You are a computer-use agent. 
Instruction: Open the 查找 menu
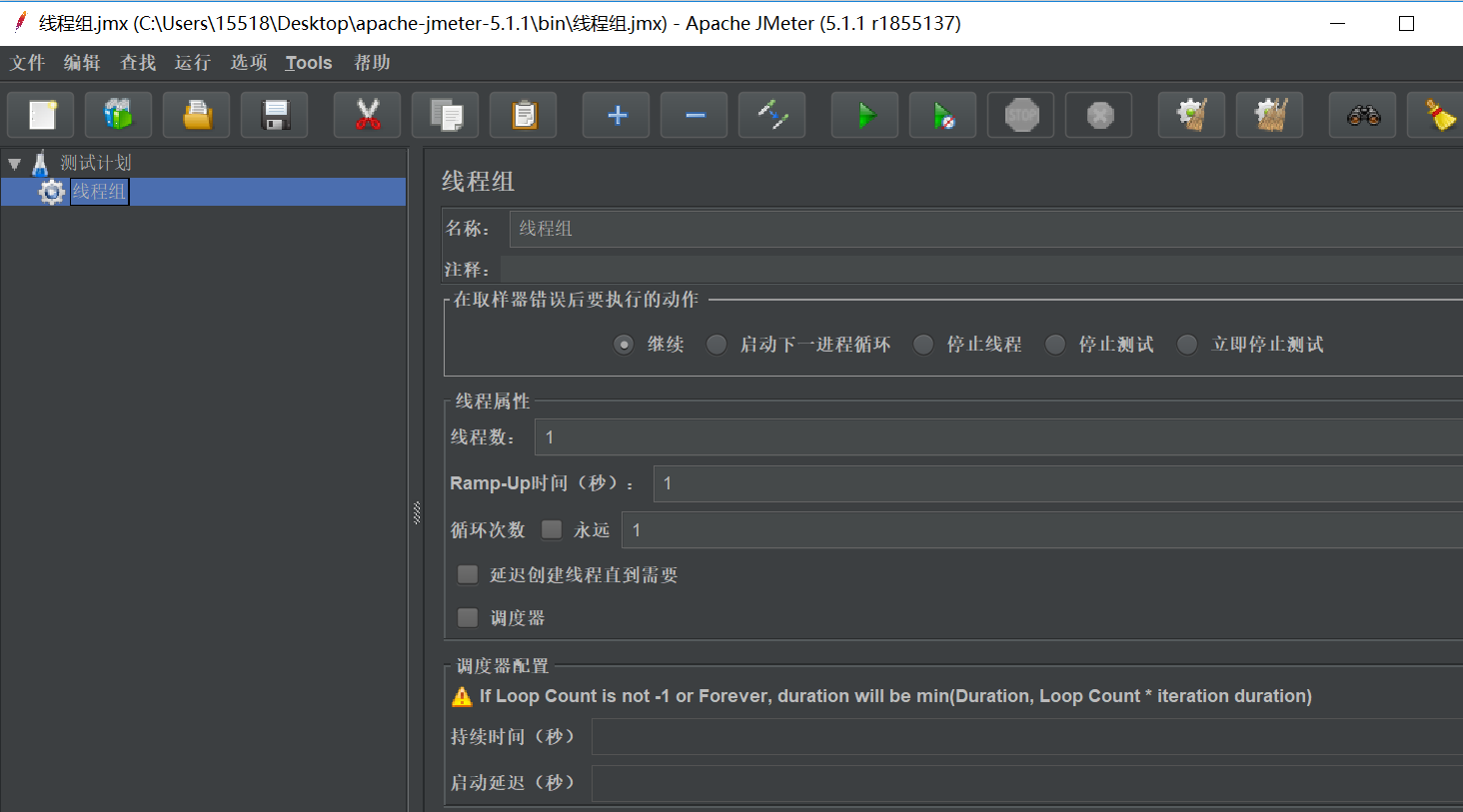point(138,63)
